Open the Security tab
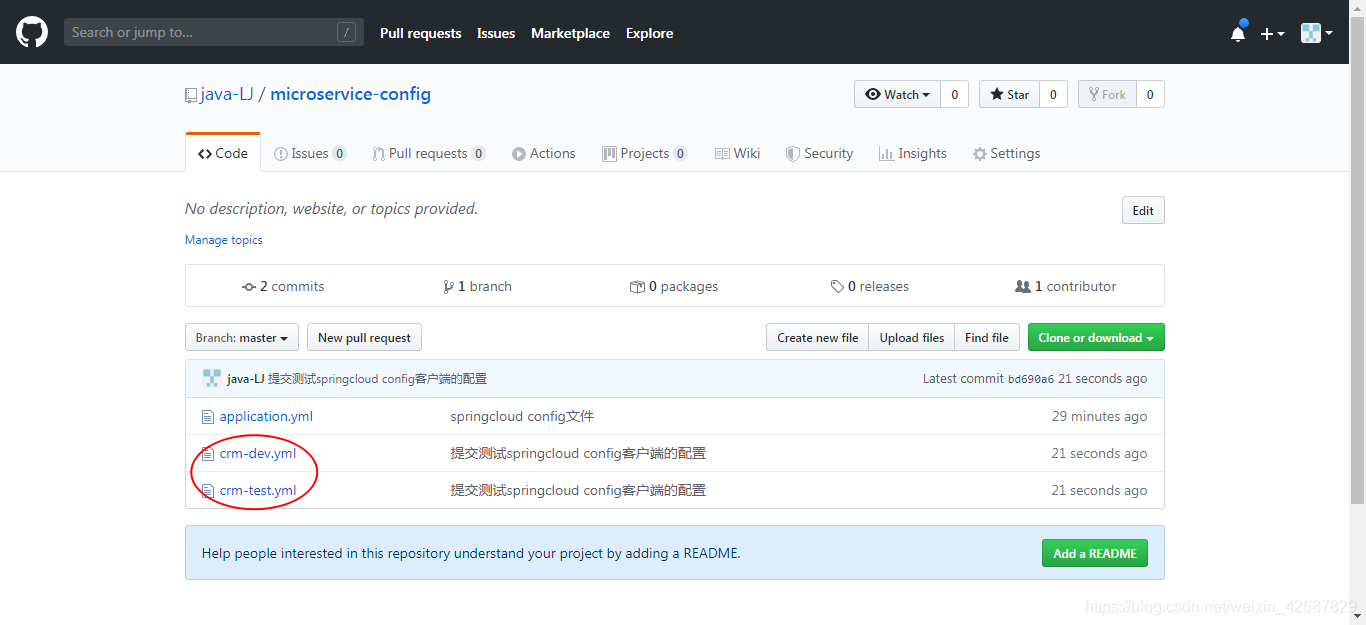 point(819,153)
